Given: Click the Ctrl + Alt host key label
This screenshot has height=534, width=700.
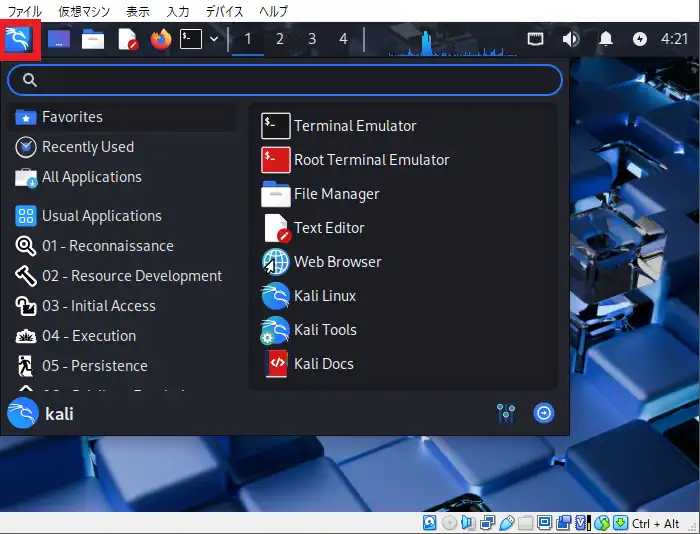Looking at the screenshot, I should pos(655,523).
